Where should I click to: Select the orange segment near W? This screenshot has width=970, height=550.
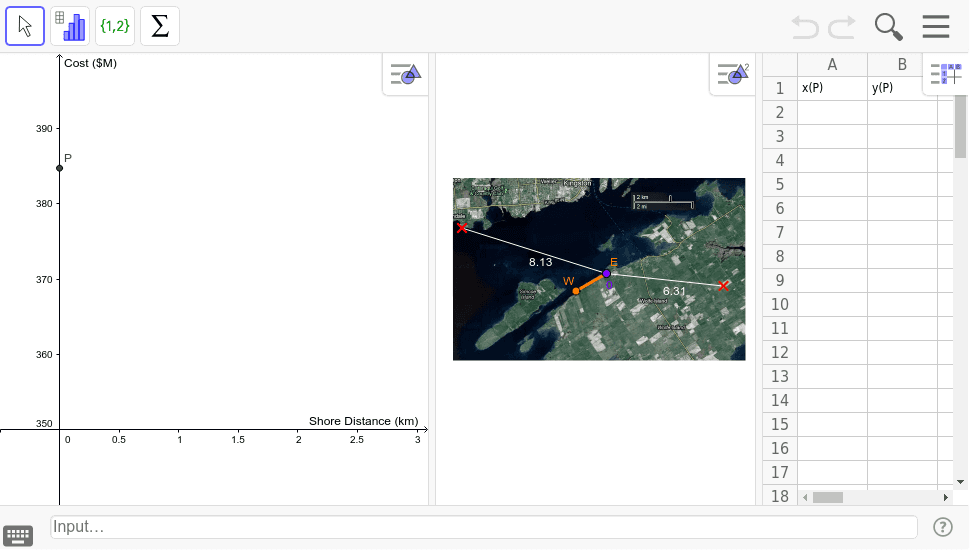click(x=591, y=282)
